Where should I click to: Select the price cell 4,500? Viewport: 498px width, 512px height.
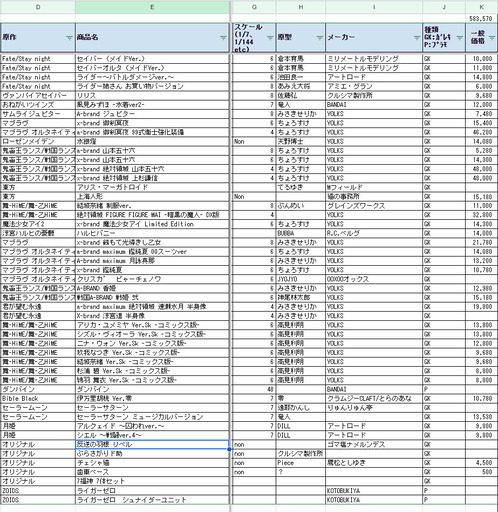pyautogui.click(x=481, y=463)
